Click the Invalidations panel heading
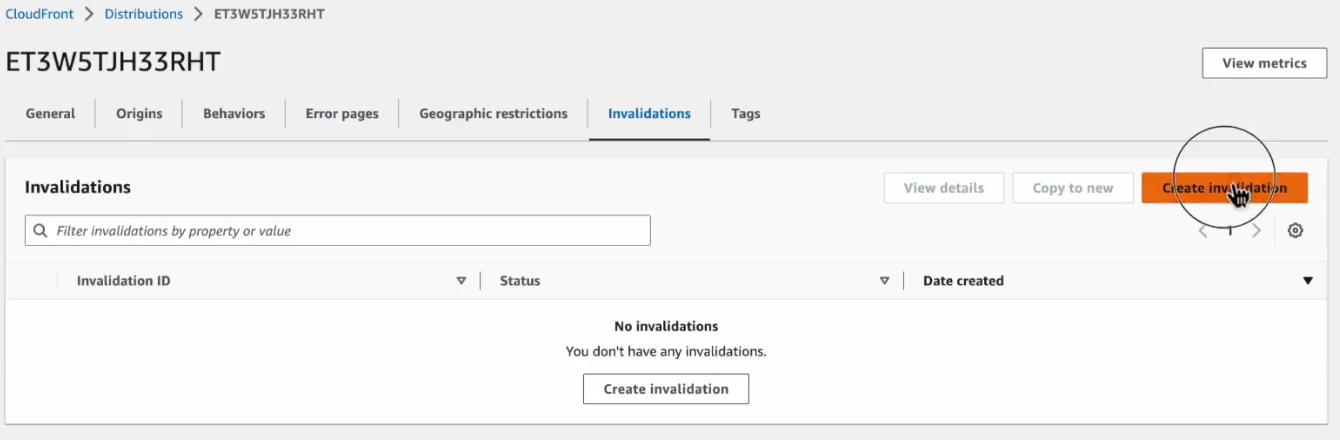The width and height of the screenshot is (1340, 440). [x=78, y=187]
